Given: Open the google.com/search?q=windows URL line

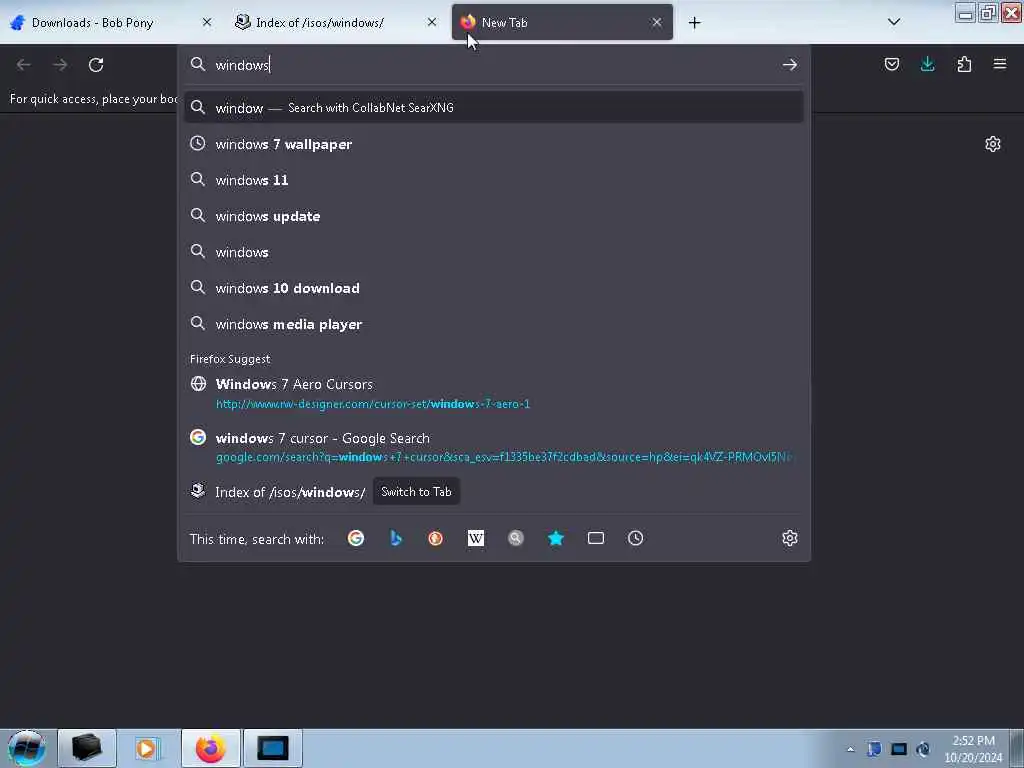Looking at the screenshot, I should coord(504,457).
